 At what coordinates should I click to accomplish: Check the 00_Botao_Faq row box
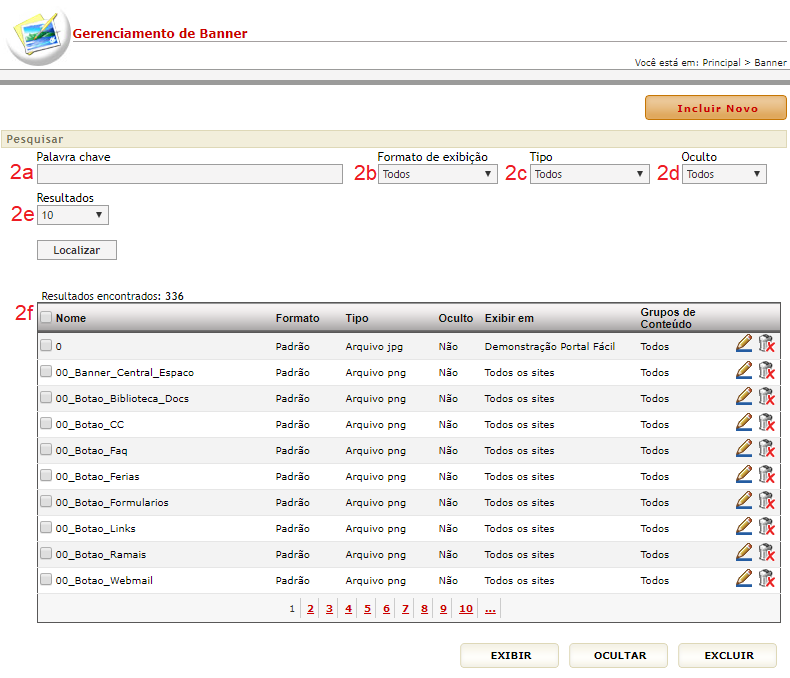pyautogui.click(x=46, y=450)
